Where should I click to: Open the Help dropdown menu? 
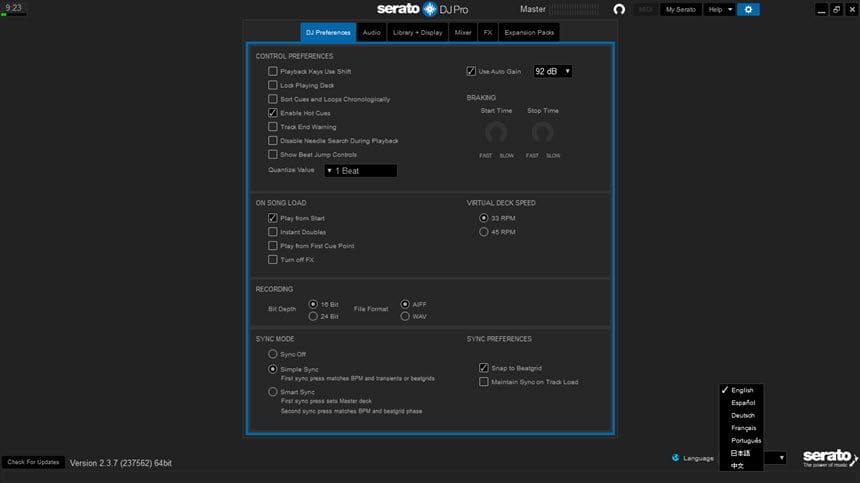pos(720,9)
